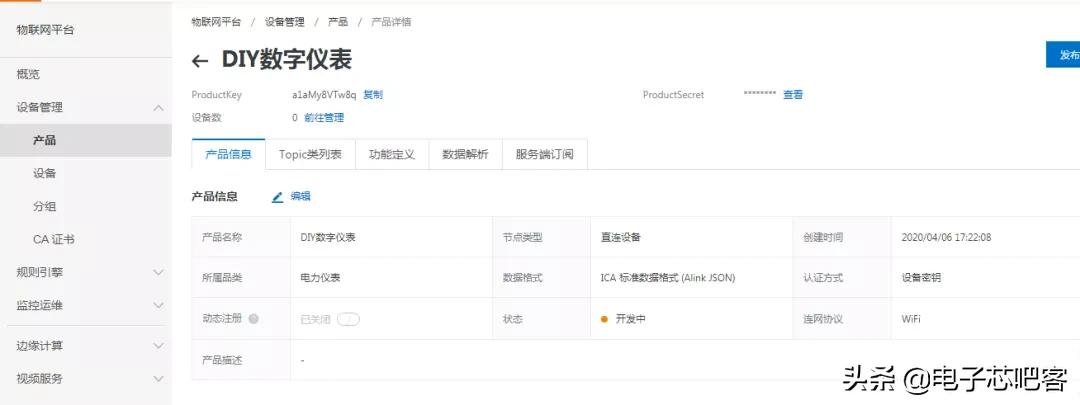Select 产品 in the sidebar
Image resolution: width=1080 pixels, height=405 pixels.
(x=85, y=141)
